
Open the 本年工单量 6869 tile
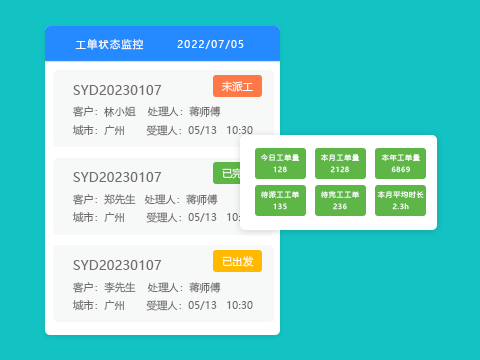point(400,163)
